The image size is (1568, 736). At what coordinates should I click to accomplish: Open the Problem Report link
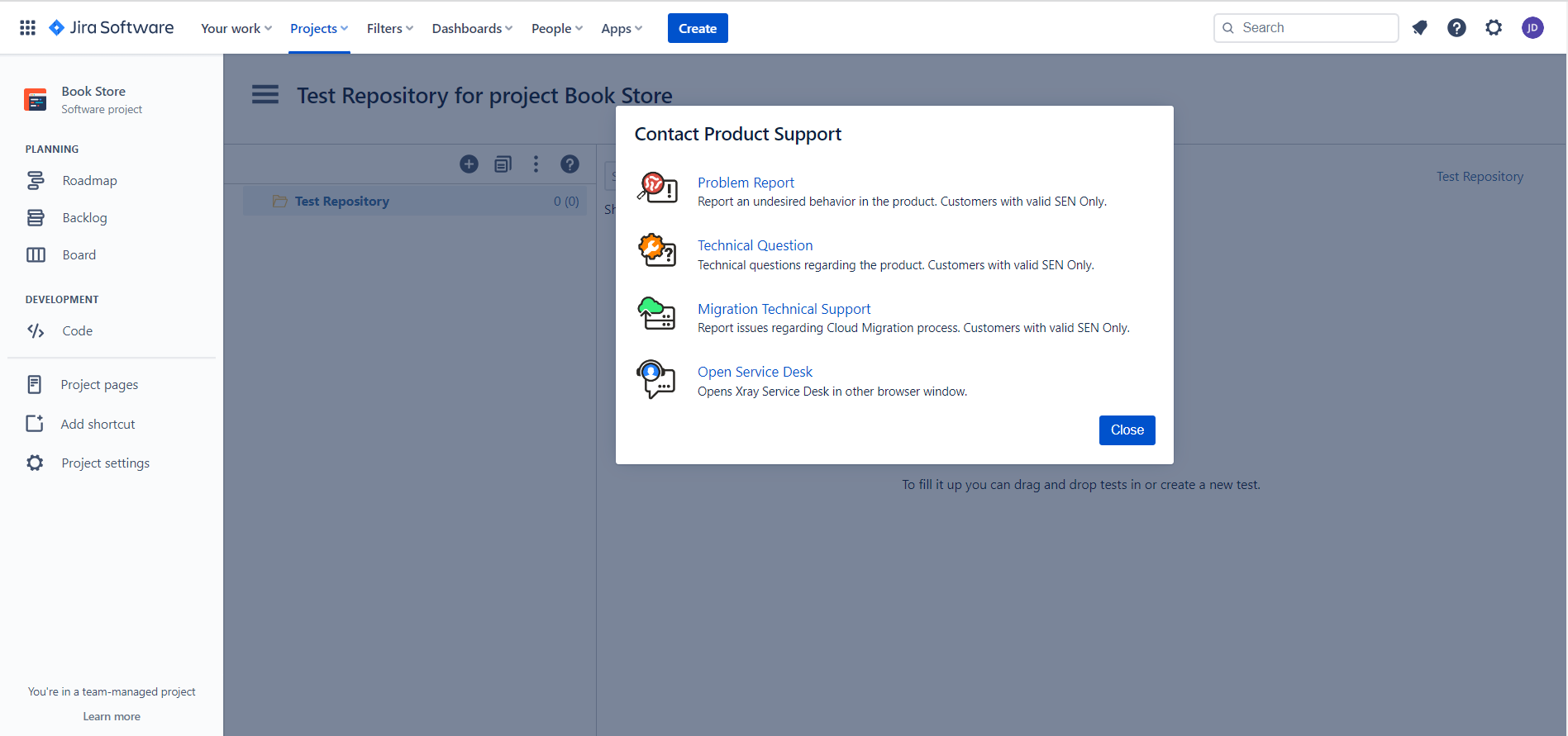pos(746,183)
